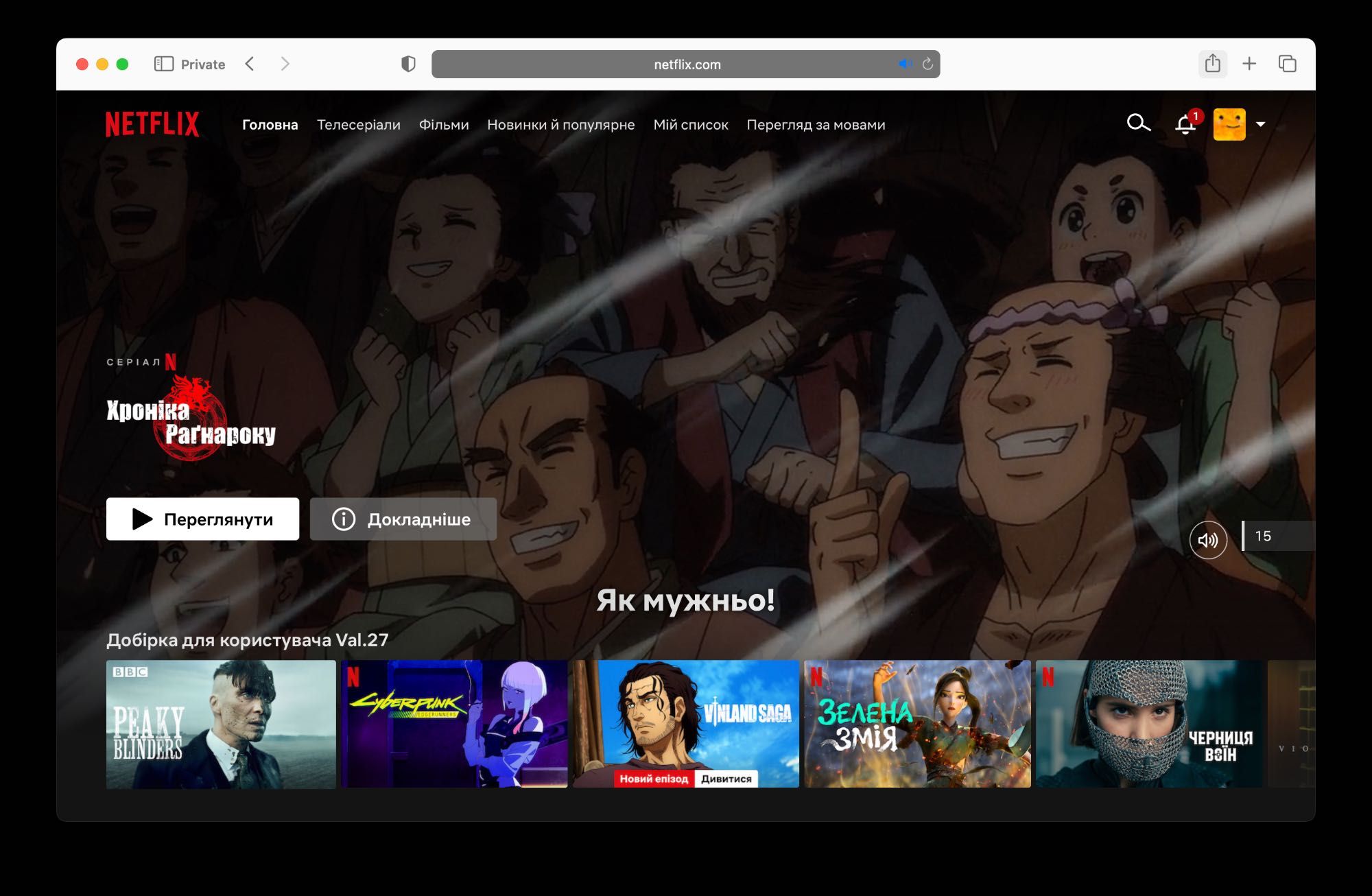Click Добірка для користувача Val.27 heading

(x=247, y=640)
